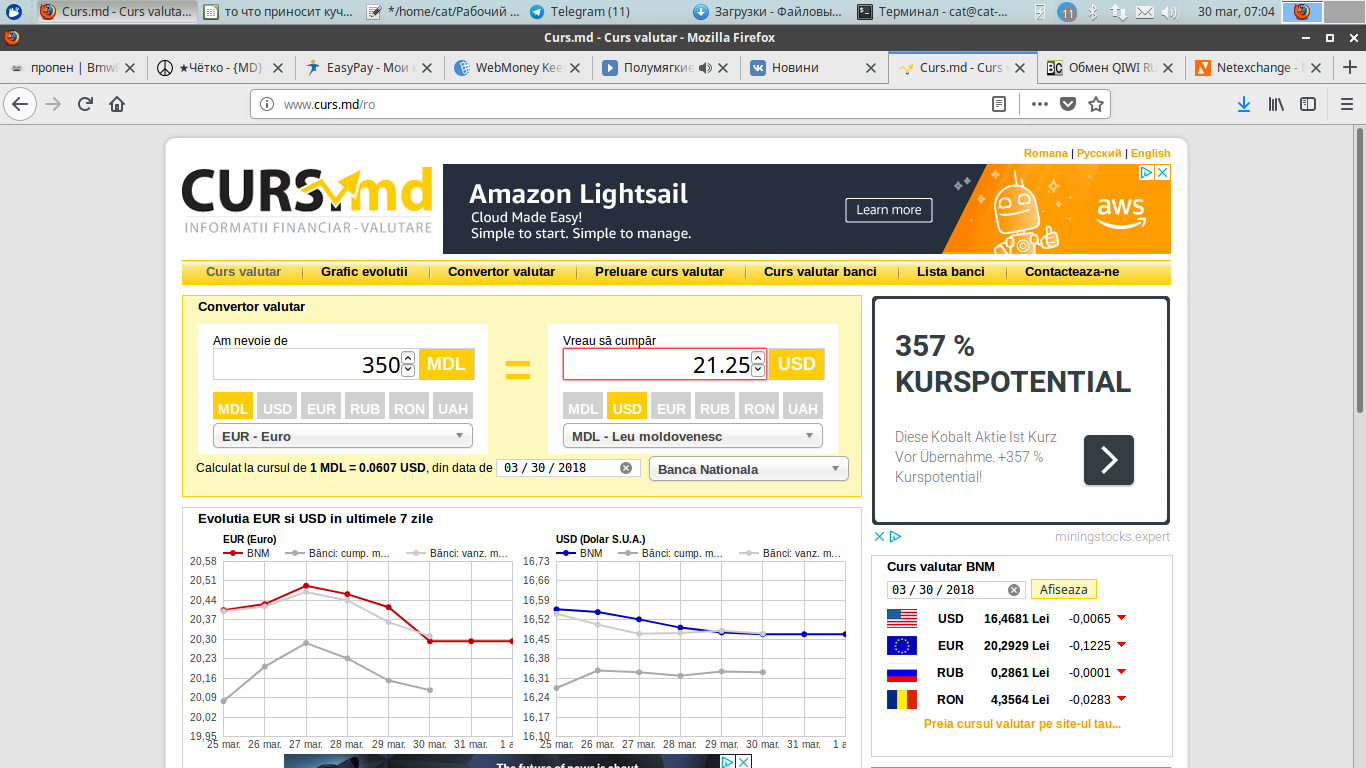Select EUR under Vreau să cumpăr
1366x768 pixels.
[671, 408]
